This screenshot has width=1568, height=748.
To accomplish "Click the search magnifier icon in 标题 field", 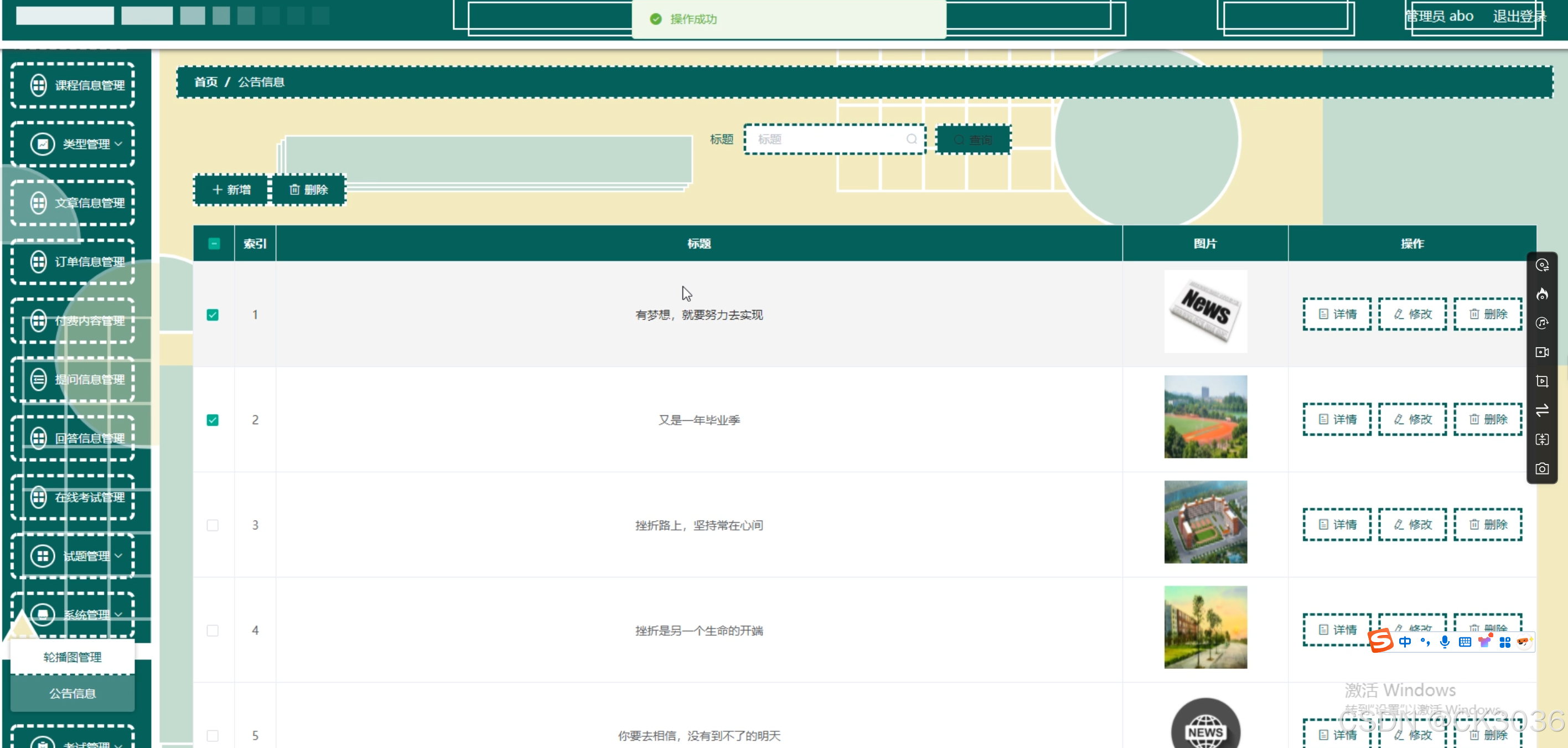I will (911, 140).
